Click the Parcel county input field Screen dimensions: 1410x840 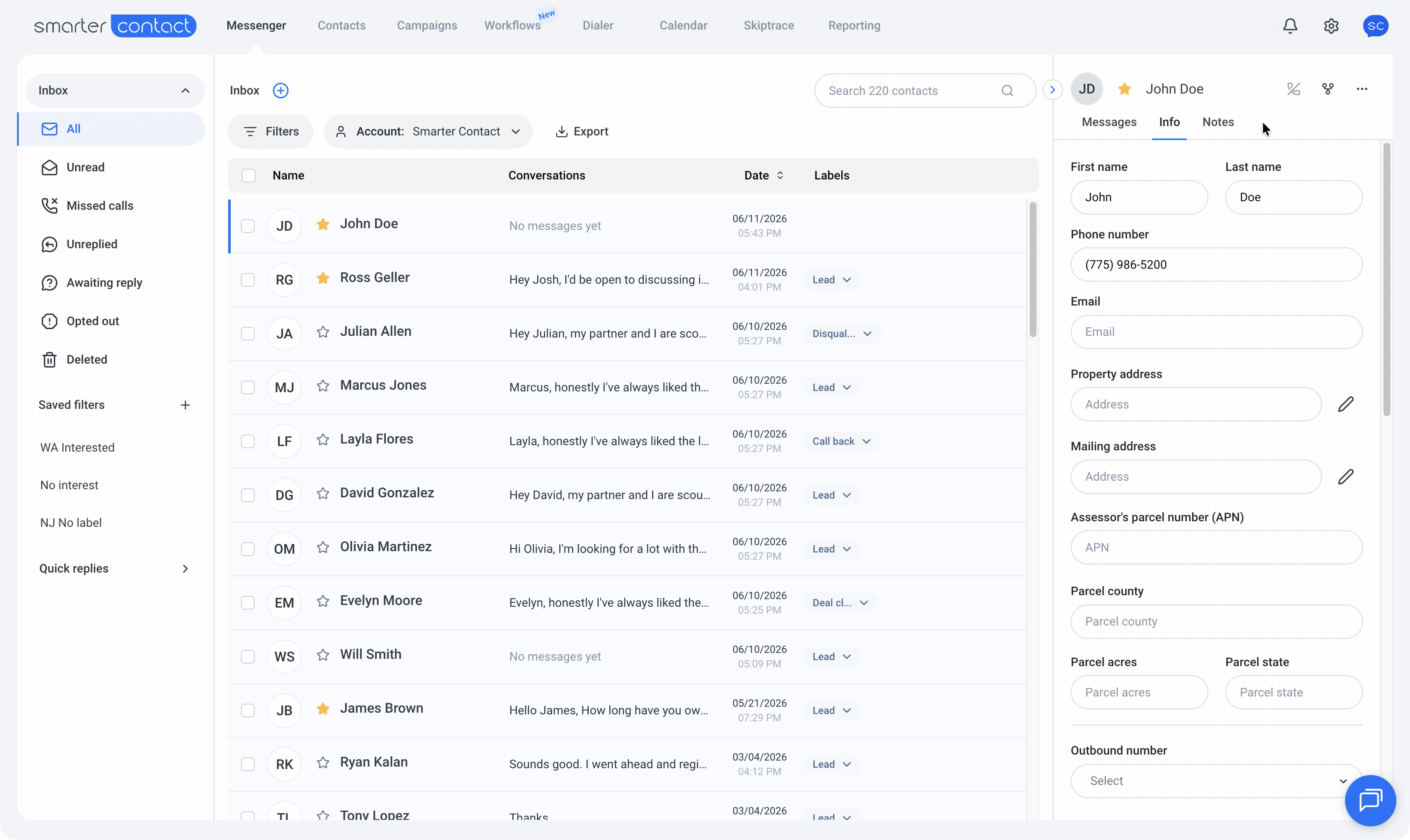point(1216,622)
